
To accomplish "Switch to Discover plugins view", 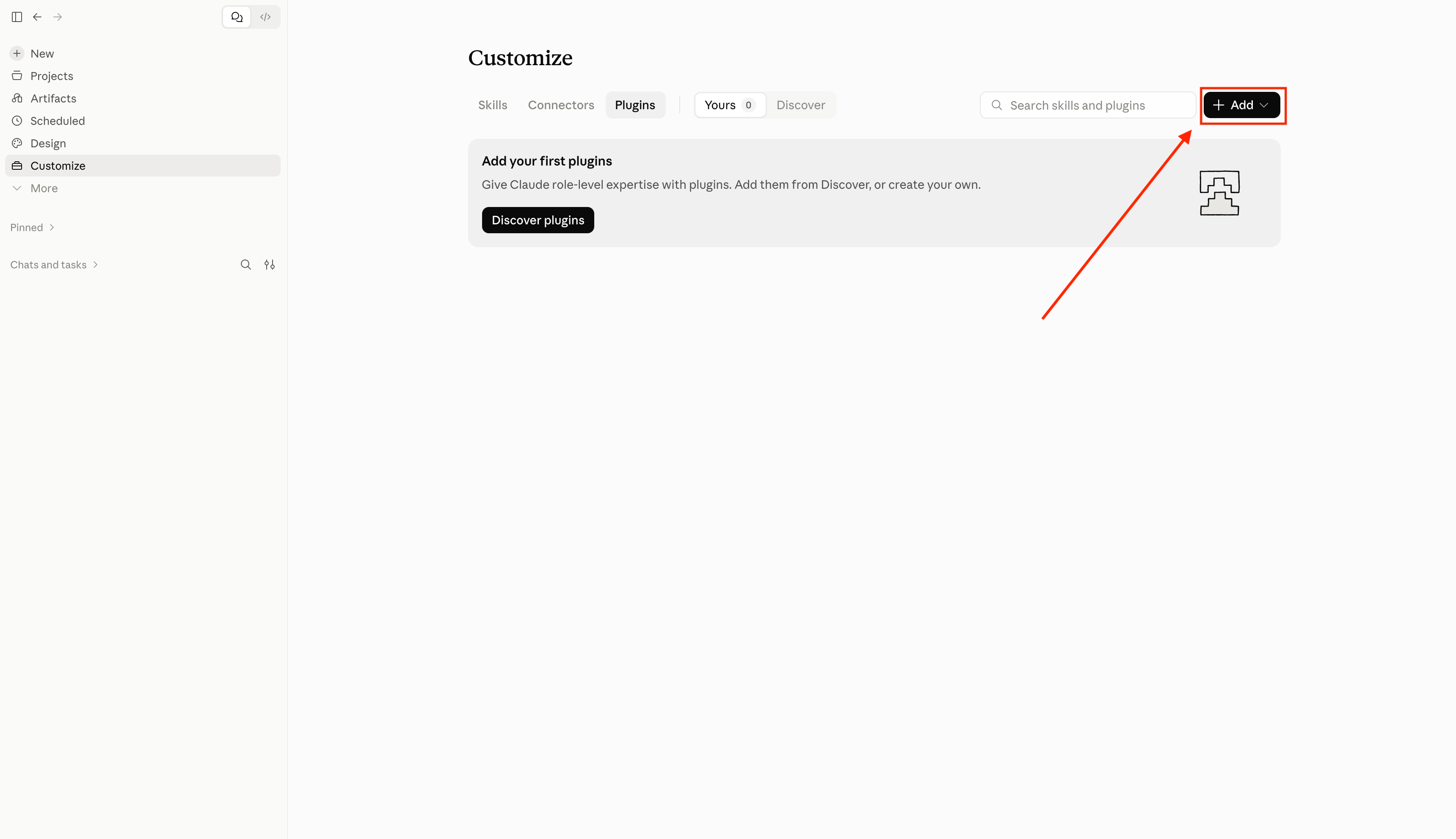I will 801,105.
